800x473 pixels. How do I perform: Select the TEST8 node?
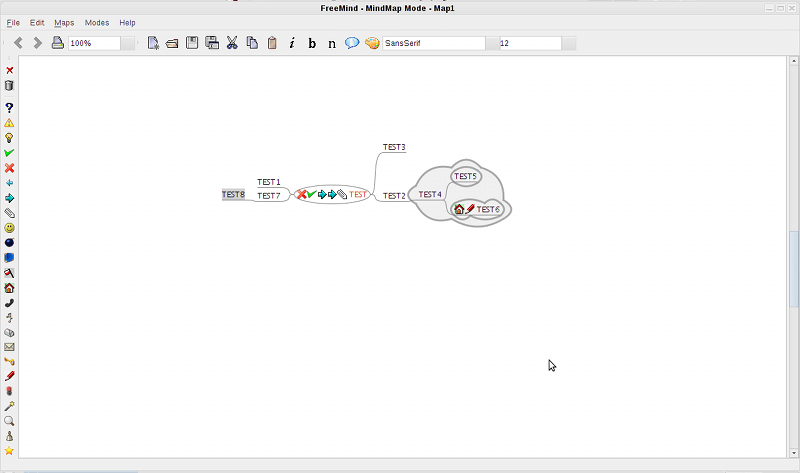pyautogui.click(x=233, y=194)
